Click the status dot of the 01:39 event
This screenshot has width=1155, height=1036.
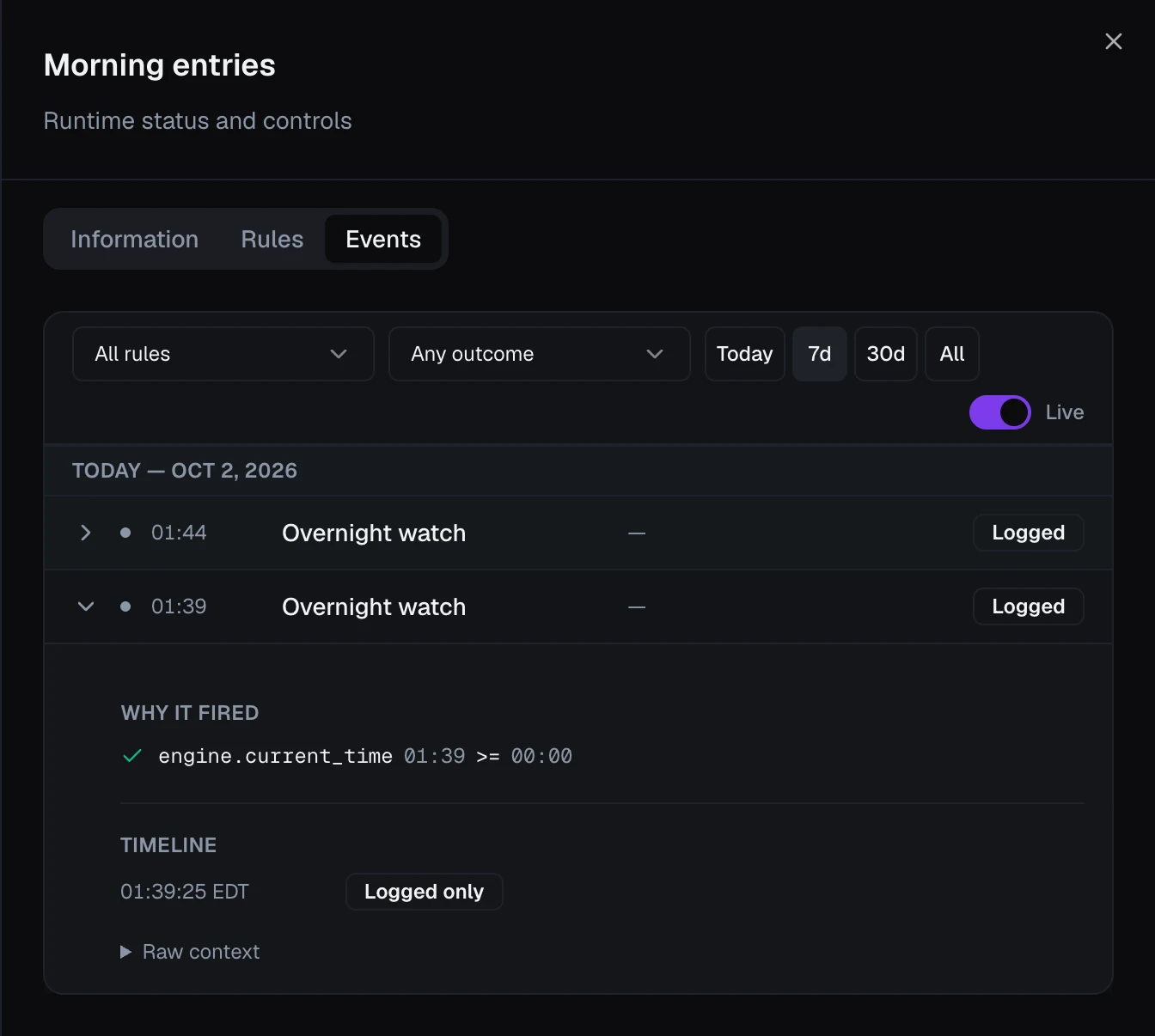(125, 606)
